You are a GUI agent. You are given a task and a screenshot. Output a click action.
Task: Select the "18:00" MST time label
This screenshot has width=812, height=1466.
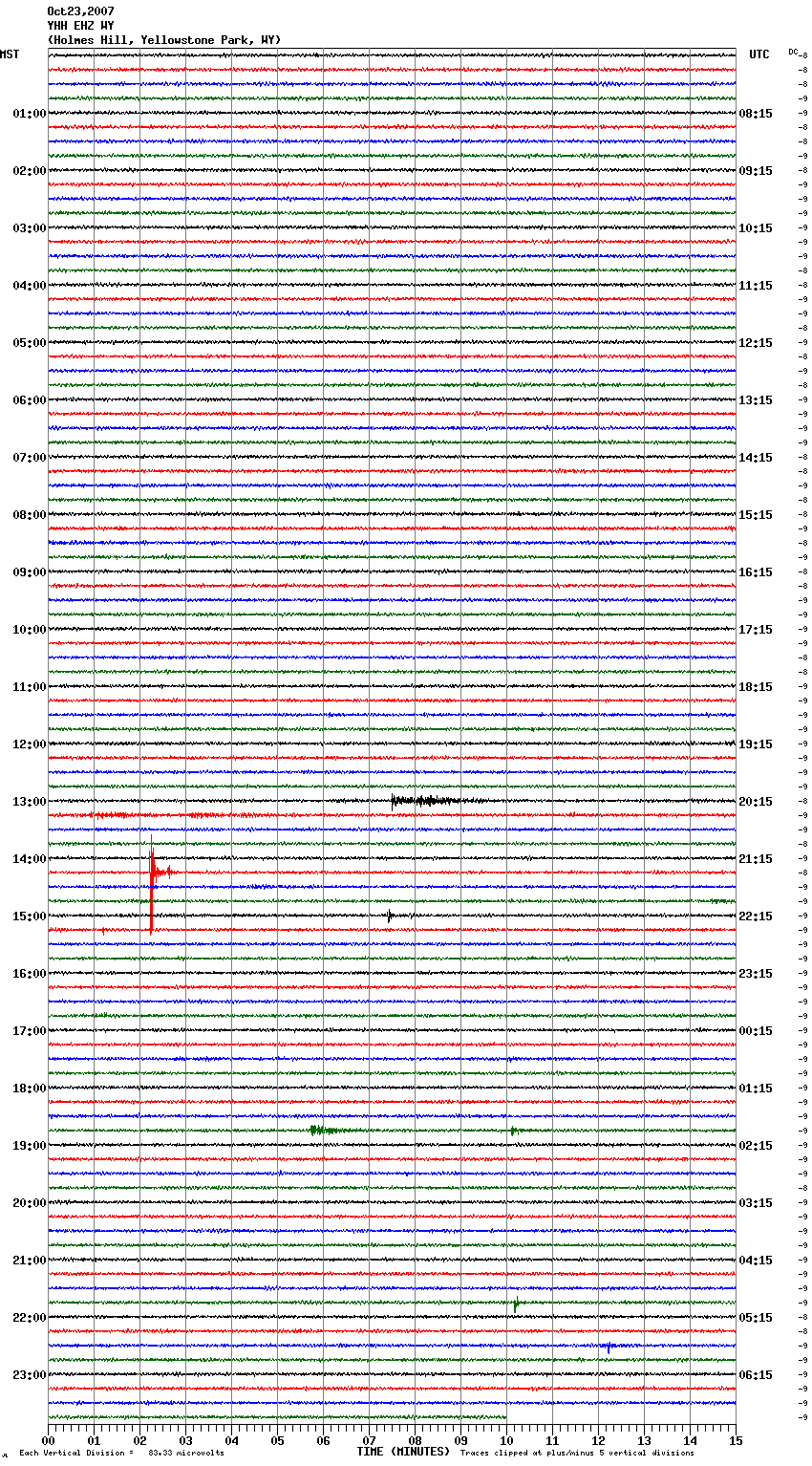[x=30, y=1089]
